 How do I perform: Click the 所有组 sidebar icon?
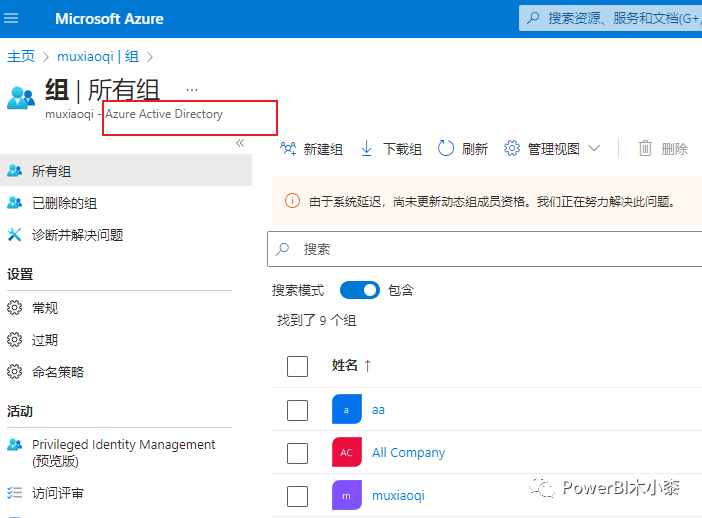14,171
